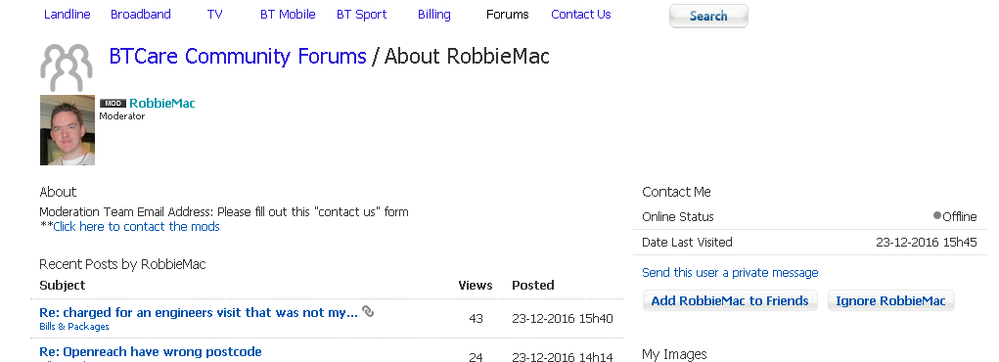
Task: Click About RobbieMac page title text
Action: pos(466,56)
